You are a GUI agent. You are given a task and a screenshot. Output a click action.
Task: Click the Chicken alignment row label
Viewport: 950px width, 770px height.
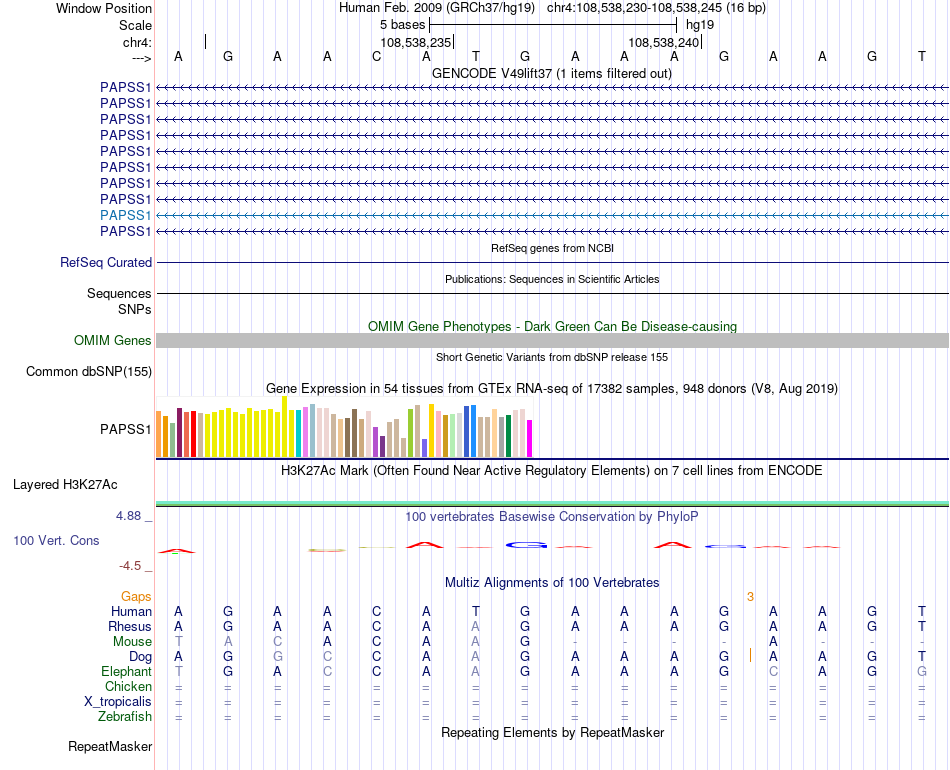point(128,687)
